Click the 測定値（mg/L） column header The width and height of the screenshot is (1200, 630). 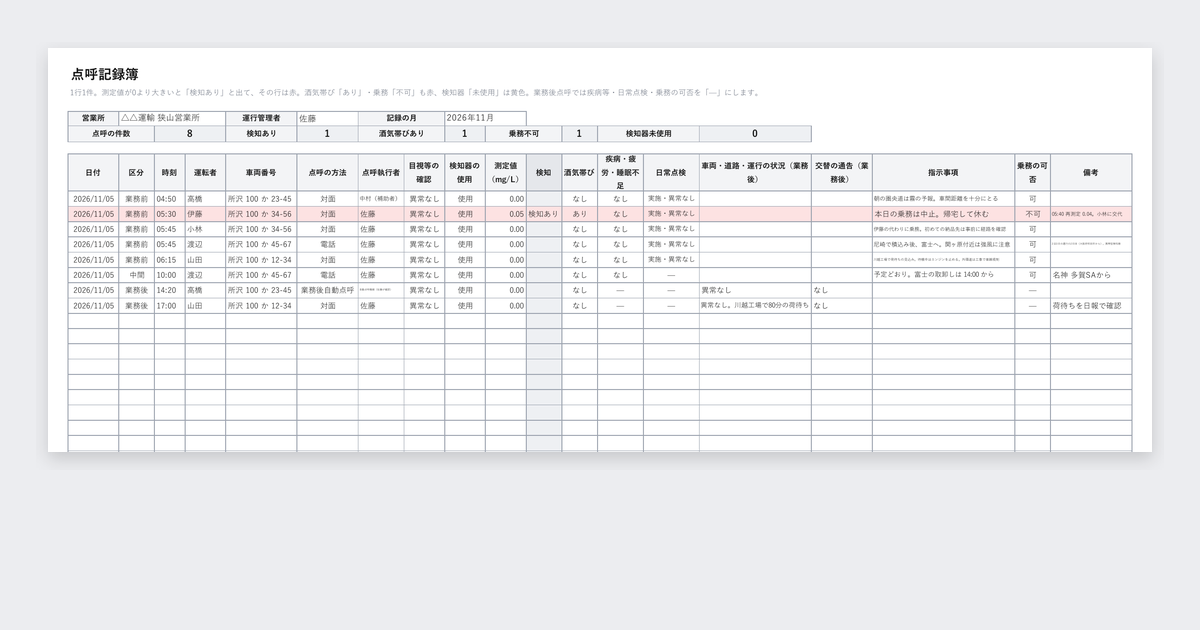[x=506, y=172]
